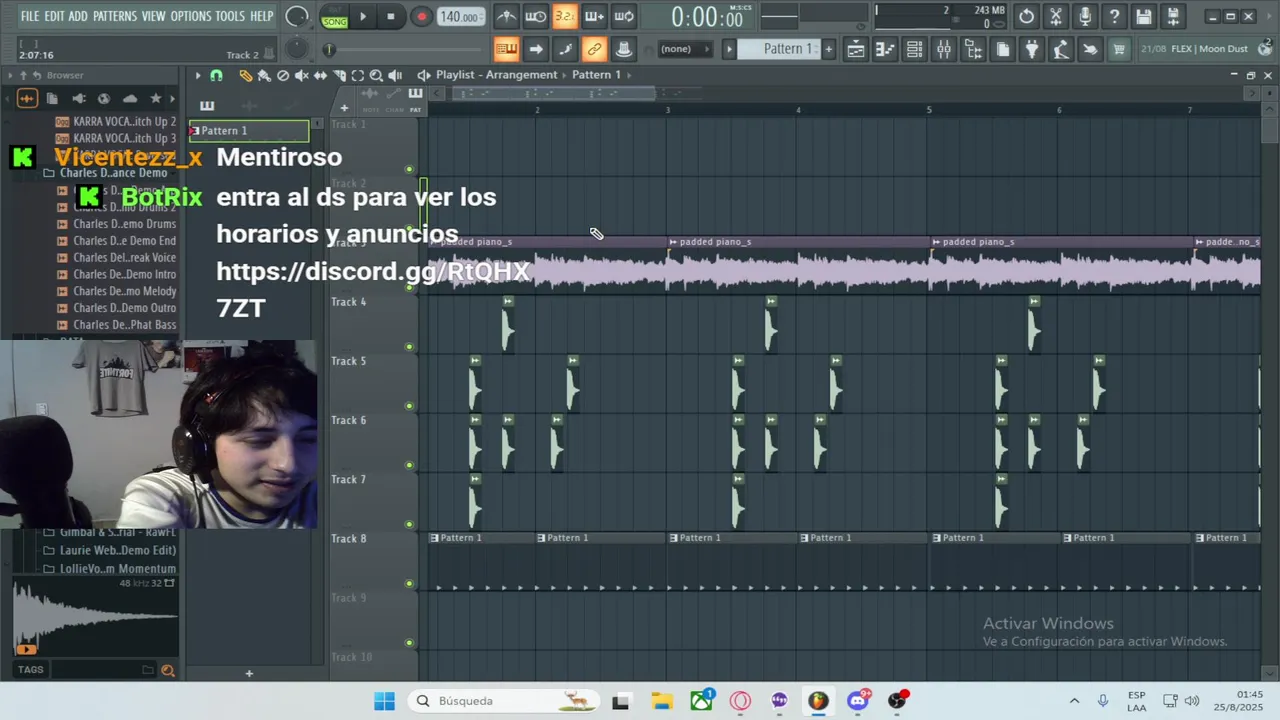
Task: Select the playlist Delete tool
Action: 283,75
